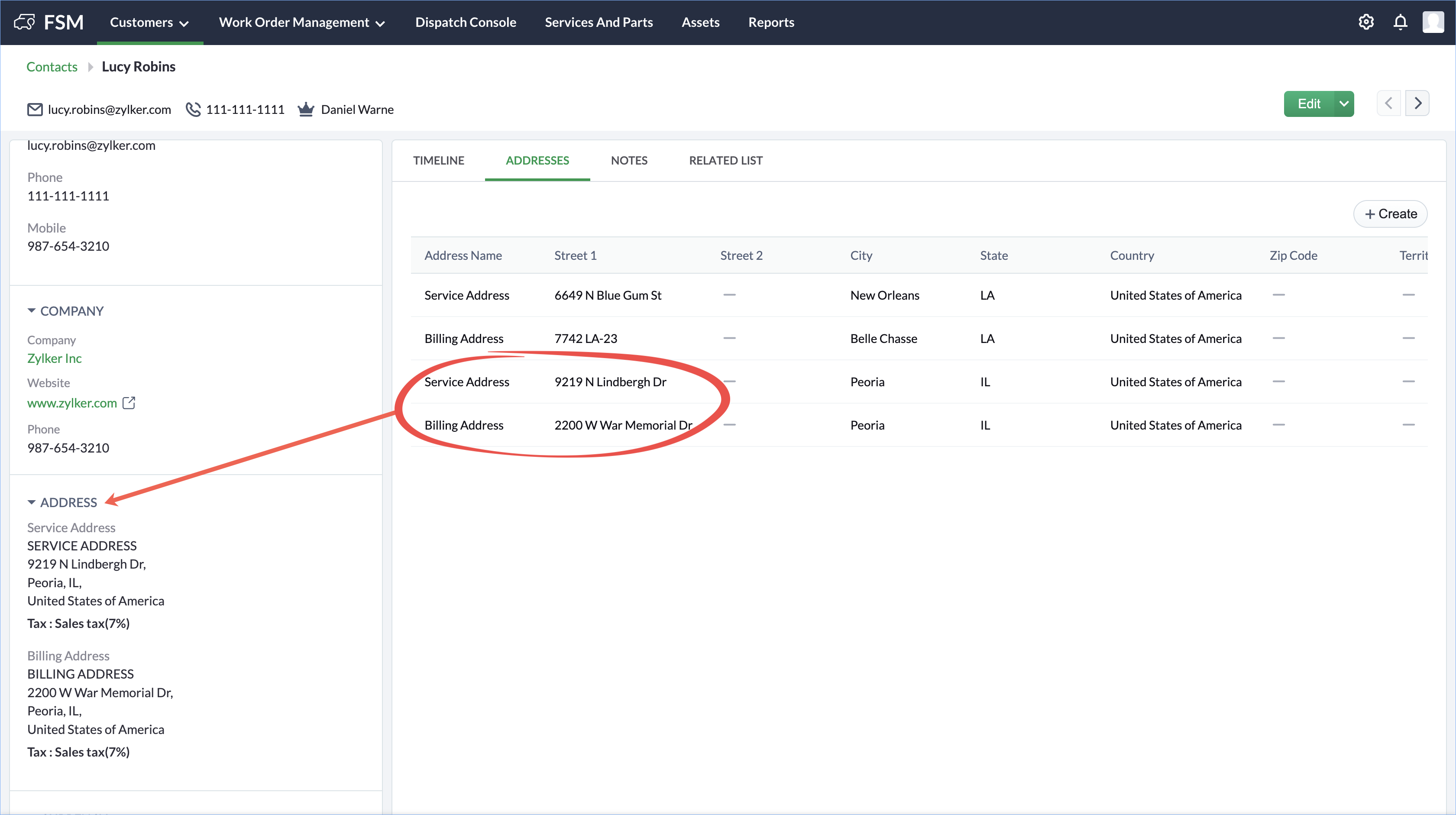The image size is (1456, 815).
Task: Switch to the RELATED LIST tab
Action: 726,161
